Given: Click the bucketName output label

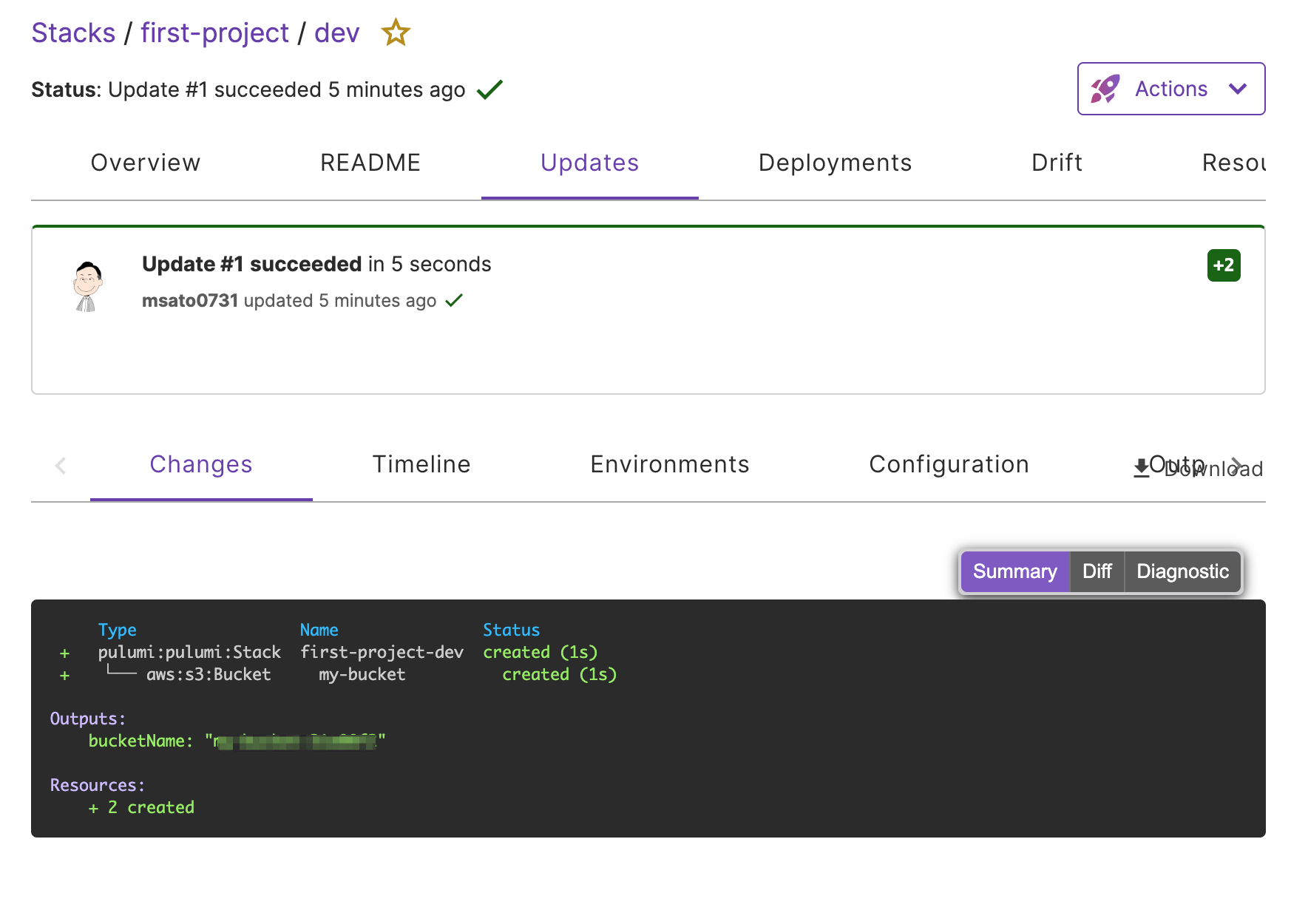Looking at the screenshot, I should (x=140, y=741).
